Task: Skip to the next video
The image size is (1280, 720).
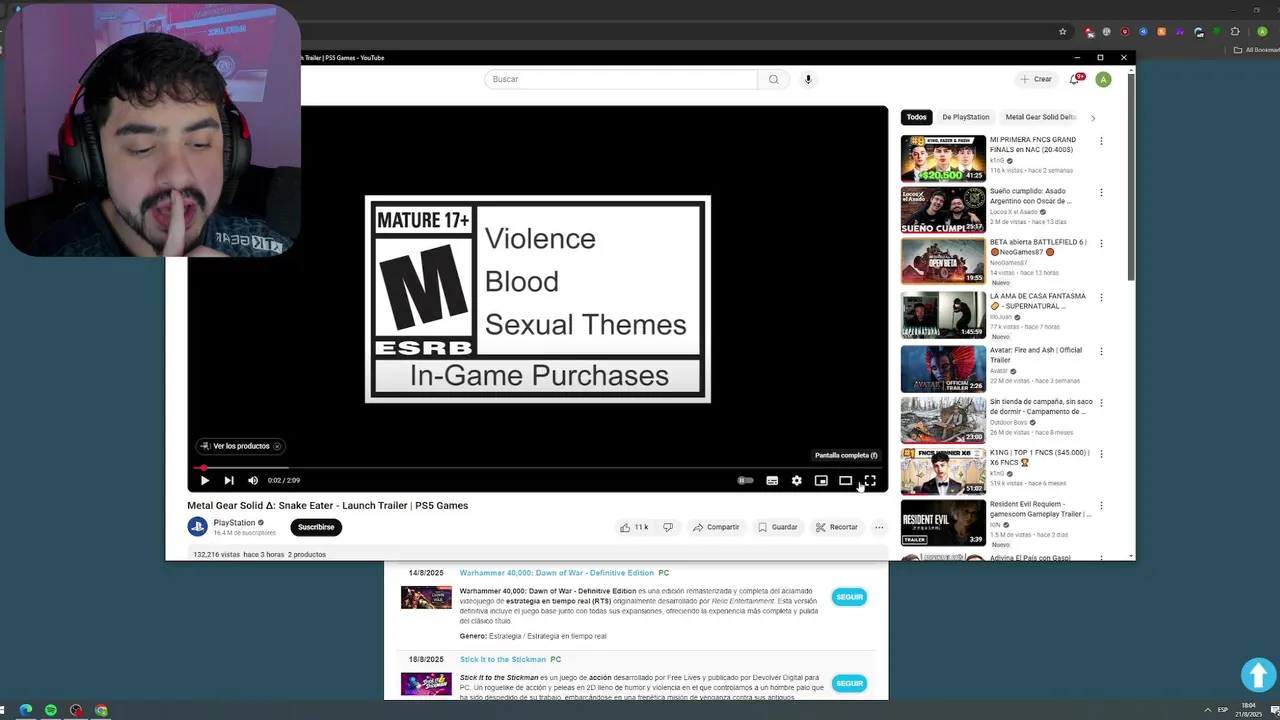Action: 229,481
